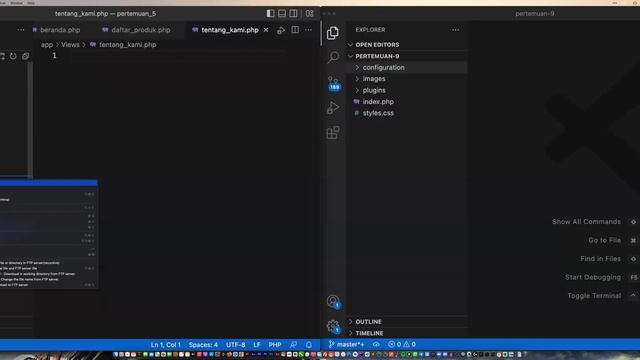Open the Manage gear menu

click(333, 327)
